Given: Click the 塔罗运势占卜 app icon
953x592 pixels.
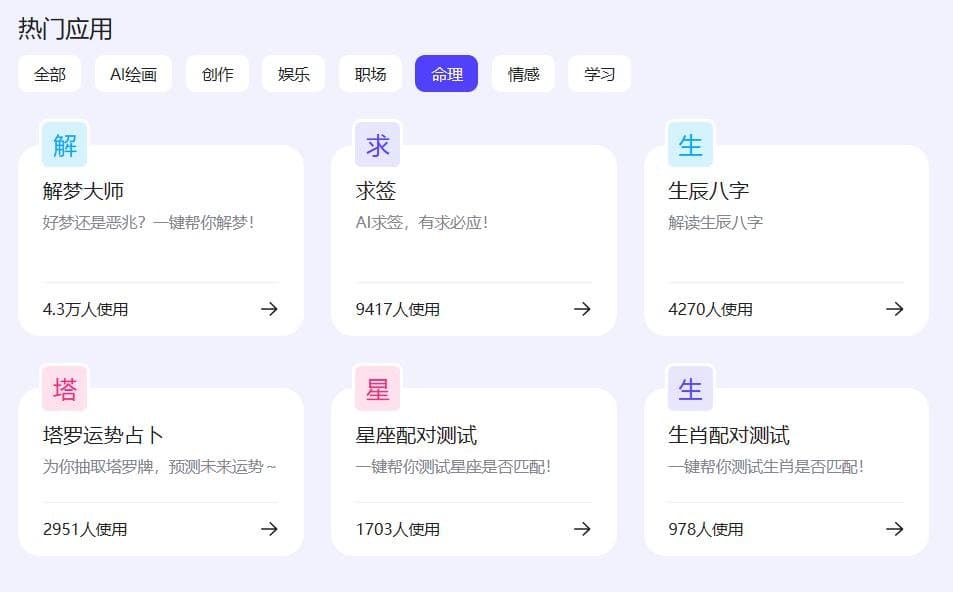Looking at the screenshot, I should (63, 389).
